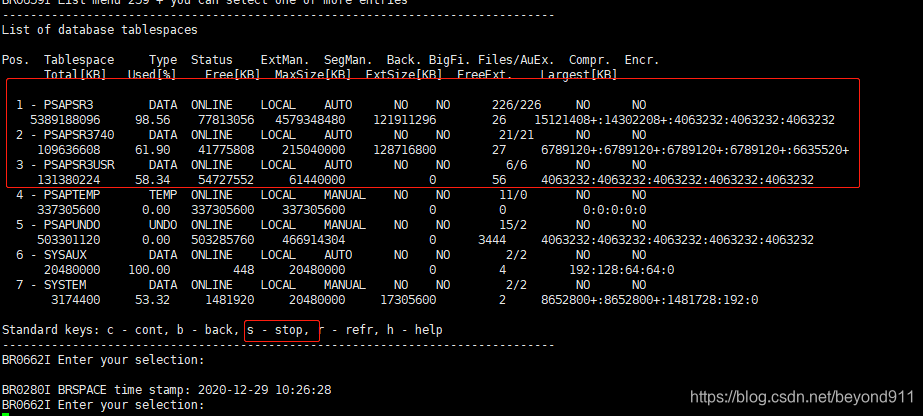Click PSAPUNDO total value 503301120
Image resolution: width=923 pixels, height=416 pixels.
point(68,240)
